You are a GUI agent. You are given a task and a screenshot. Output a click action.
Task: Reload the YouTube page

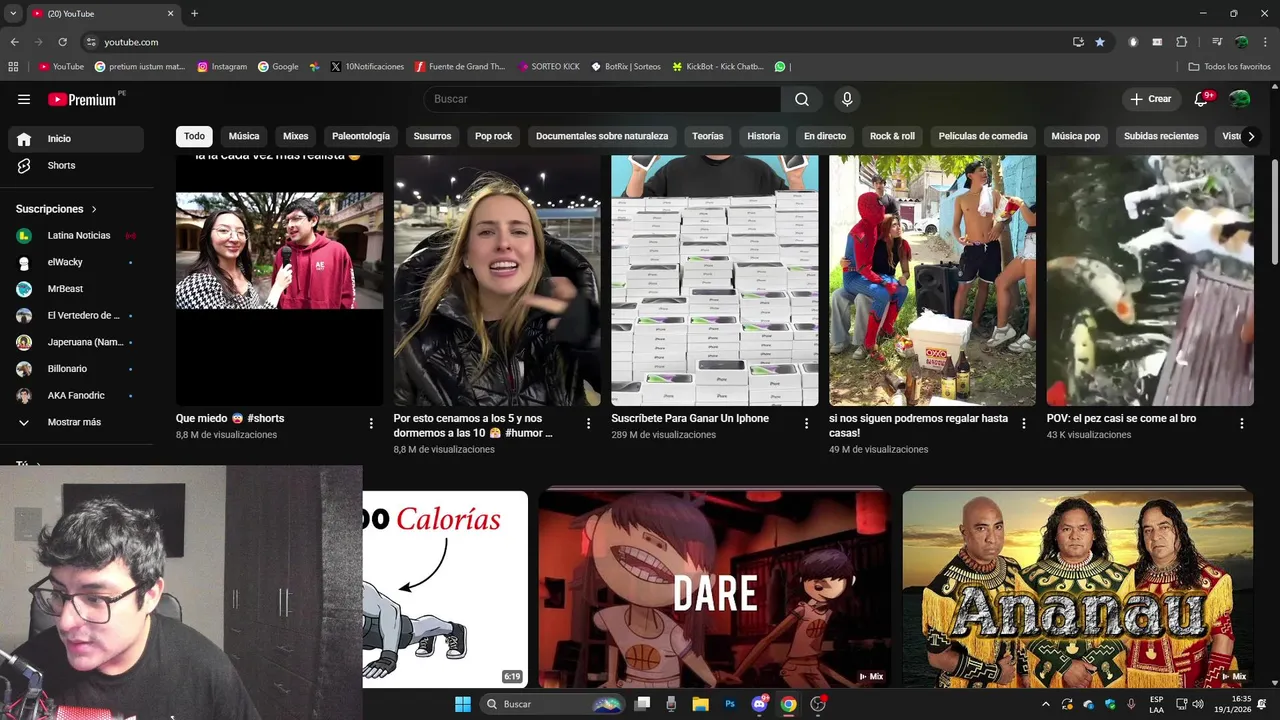(63, 42)
